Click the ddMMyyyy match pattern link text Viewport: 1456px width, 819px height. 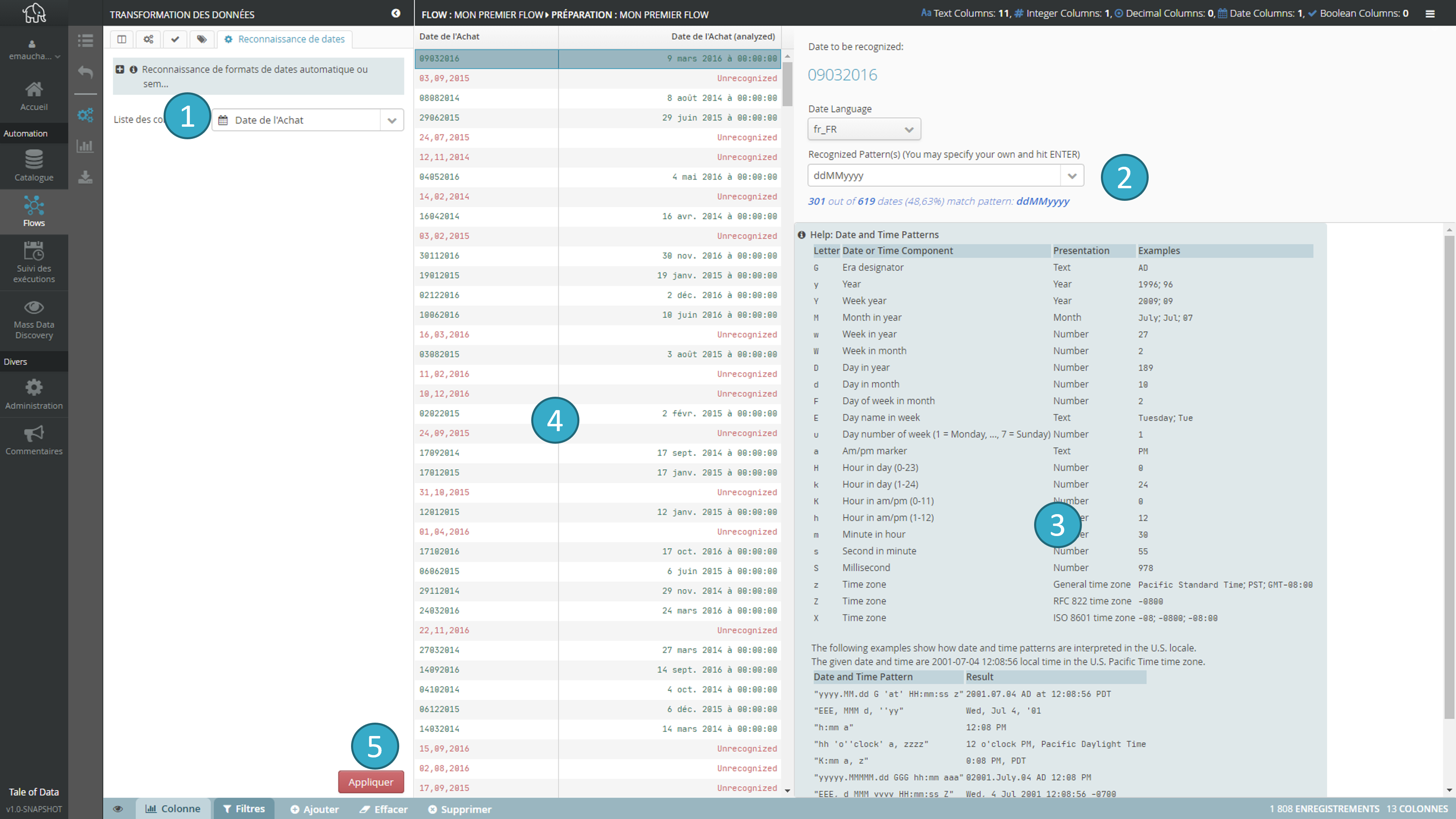1042,201
